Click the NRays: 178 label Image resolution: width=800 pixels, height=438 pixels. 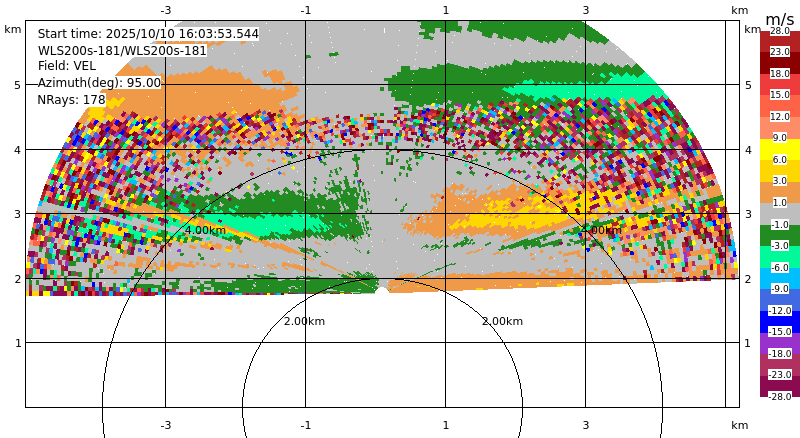point(71,100)
